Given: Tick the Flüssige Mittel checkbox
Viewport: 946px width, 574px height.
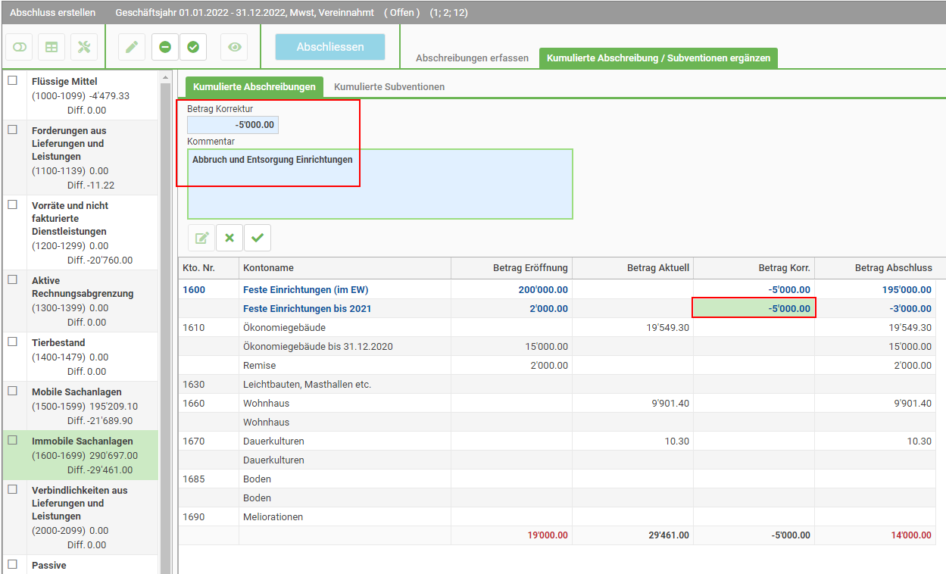Looking at the screenshot, I should pyautogui.click(x=13, y=81).
